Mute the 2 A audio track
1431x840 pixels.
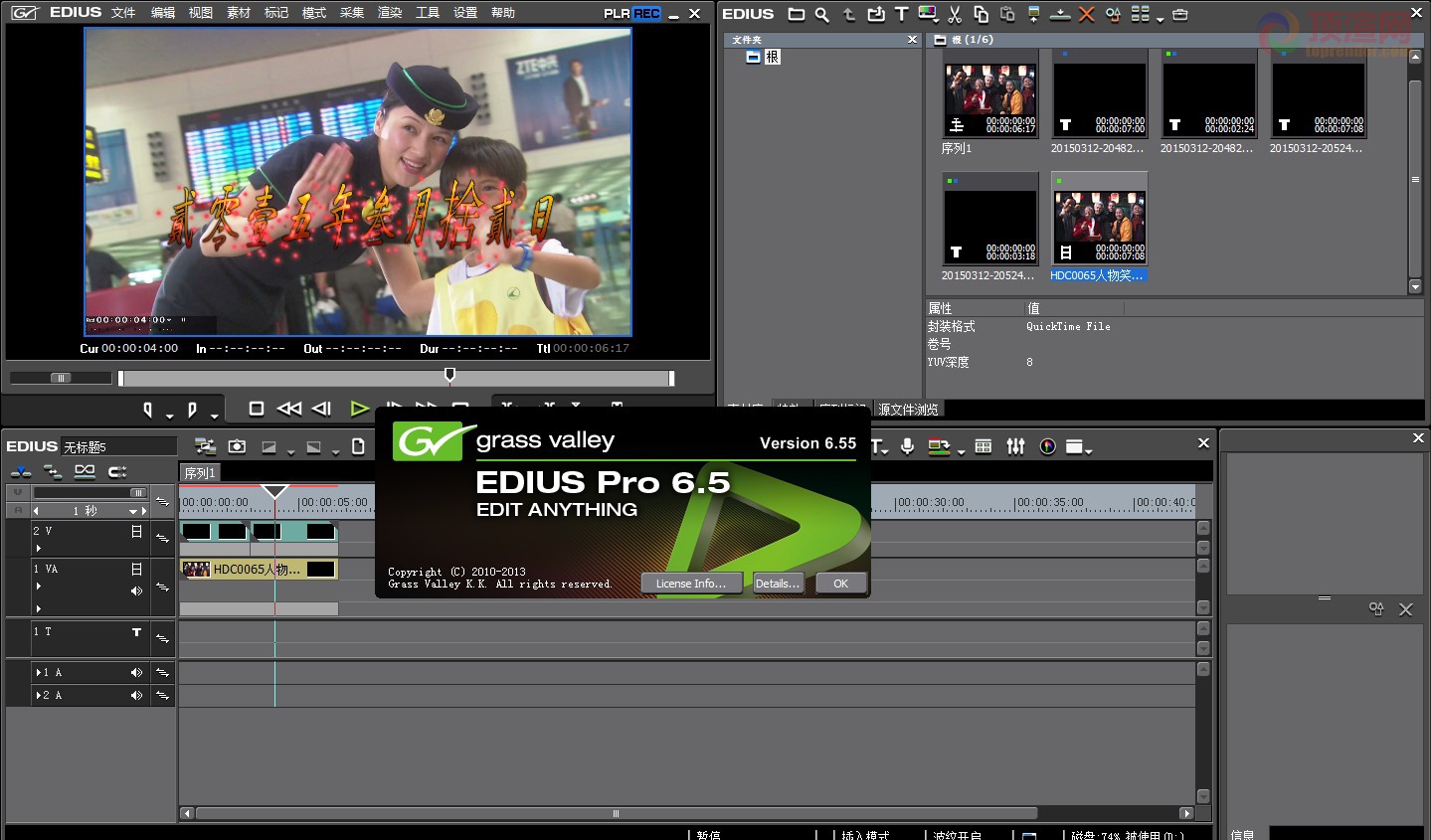click(x=136, y=696)
